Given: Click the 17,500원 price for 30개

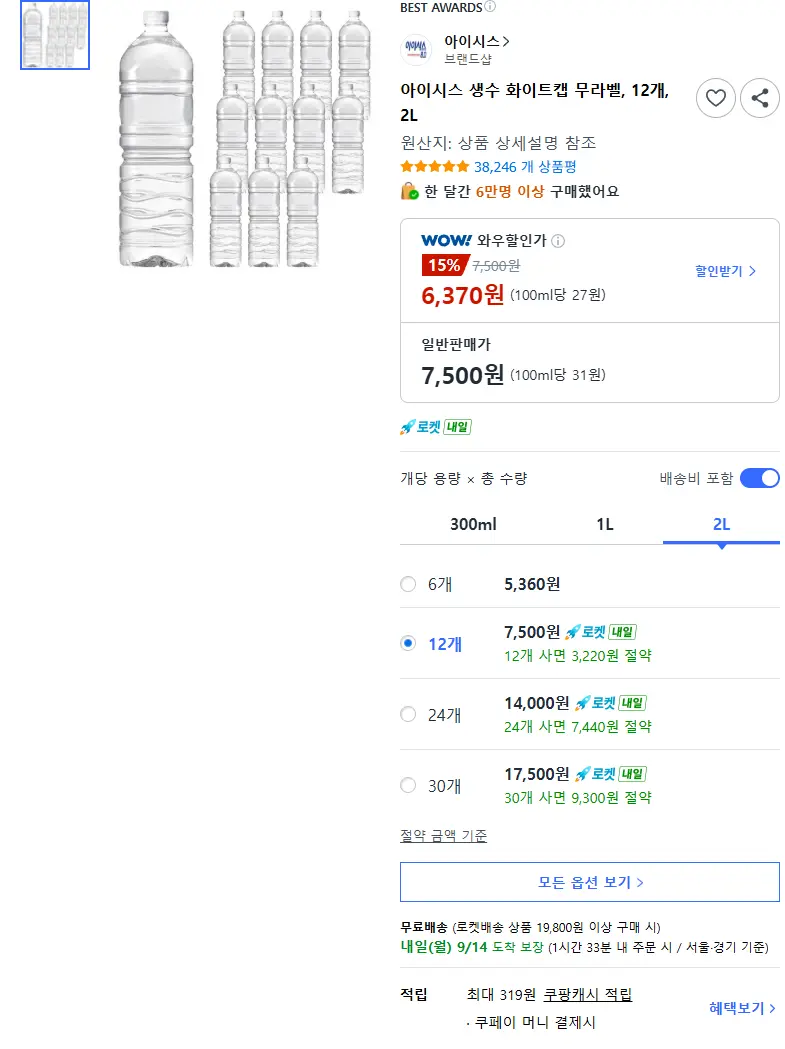Looking at the screenshot, I should [x=537, y=774].
